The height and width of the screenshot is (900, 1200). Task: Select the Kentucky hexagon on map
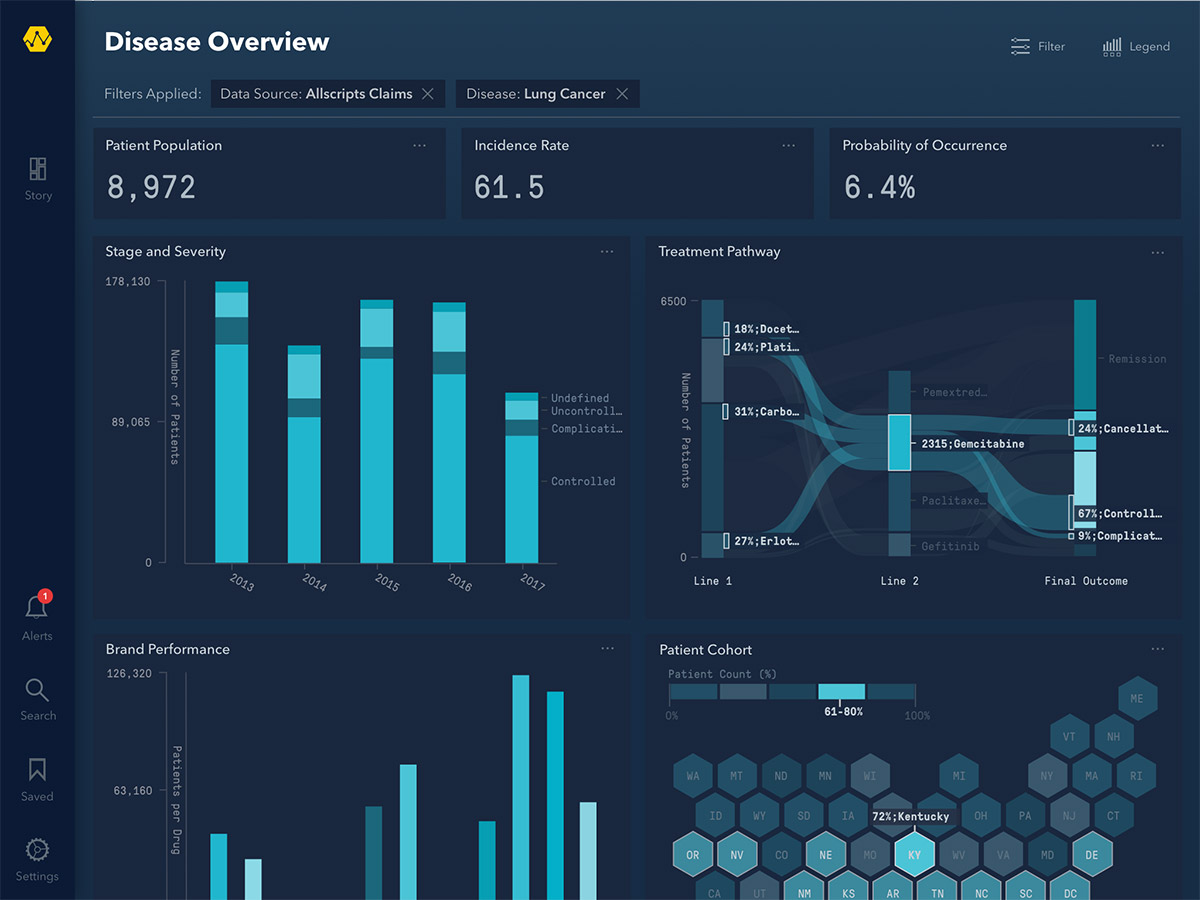pos(914,855)
